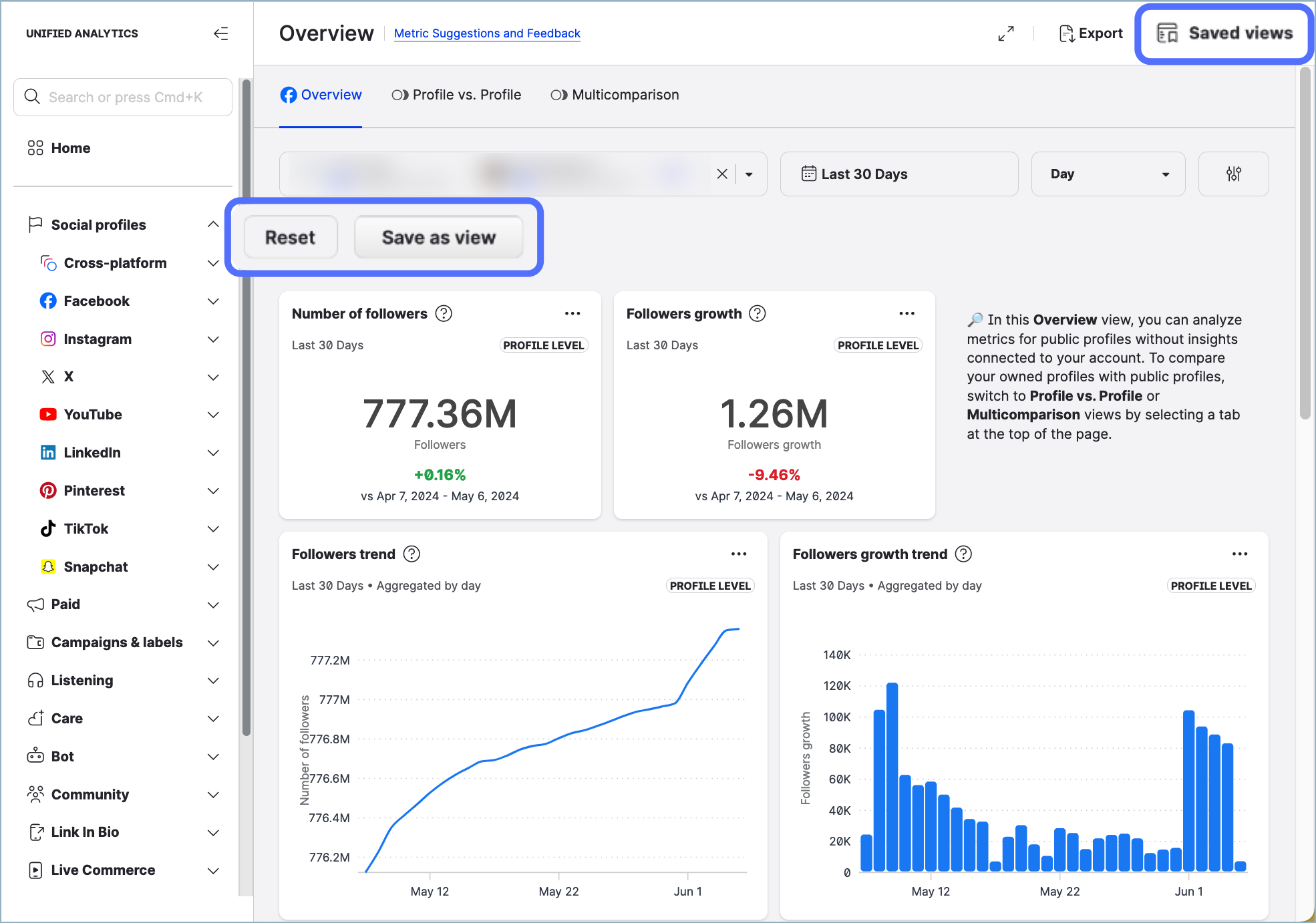Image resolution: width=1316 pixels, height=923 pixels.
Task: Click the Save as view button
Action: pos(438,237)
